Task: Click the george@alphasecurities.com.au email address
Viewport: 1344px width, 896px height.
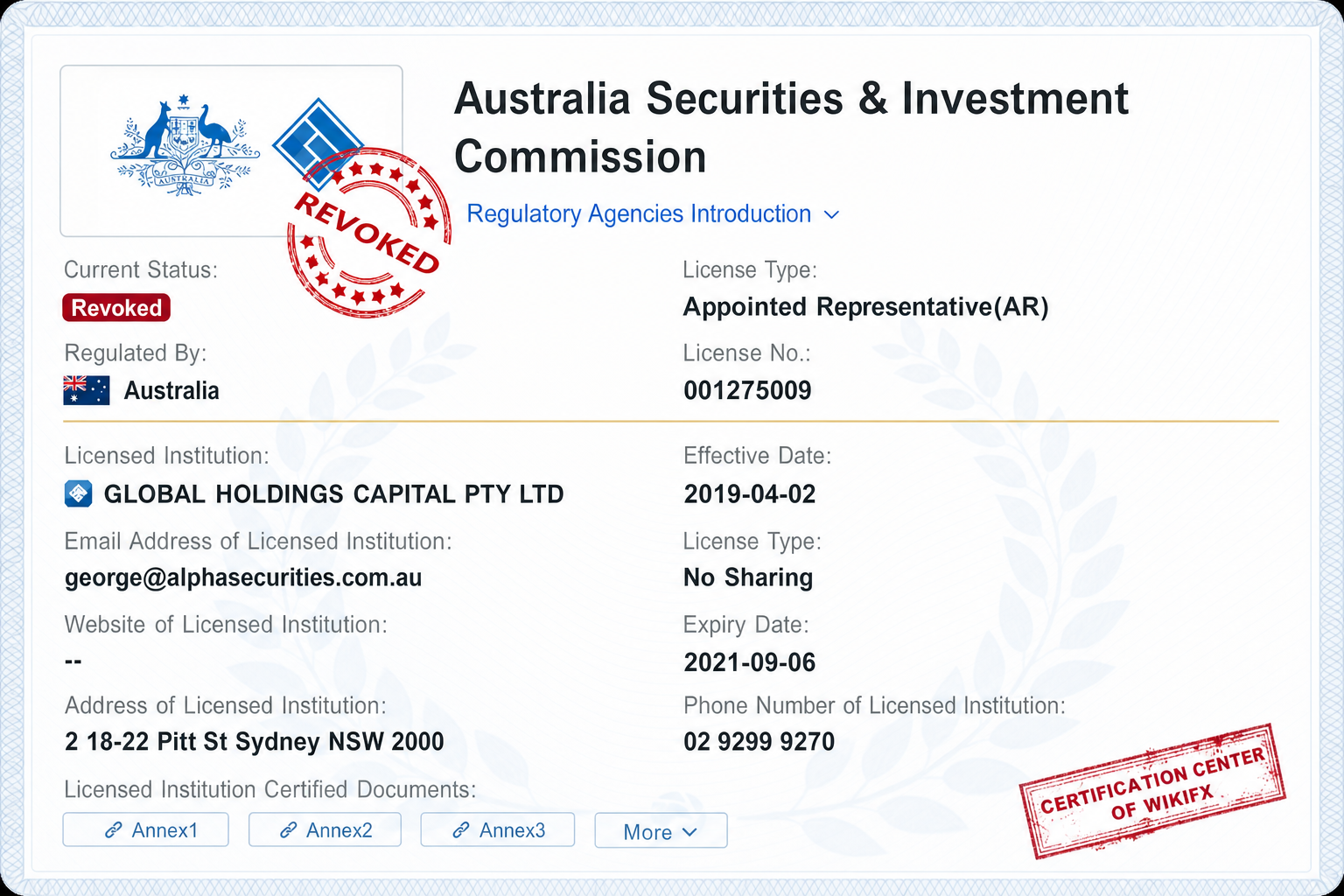Action: coord(243,578)
